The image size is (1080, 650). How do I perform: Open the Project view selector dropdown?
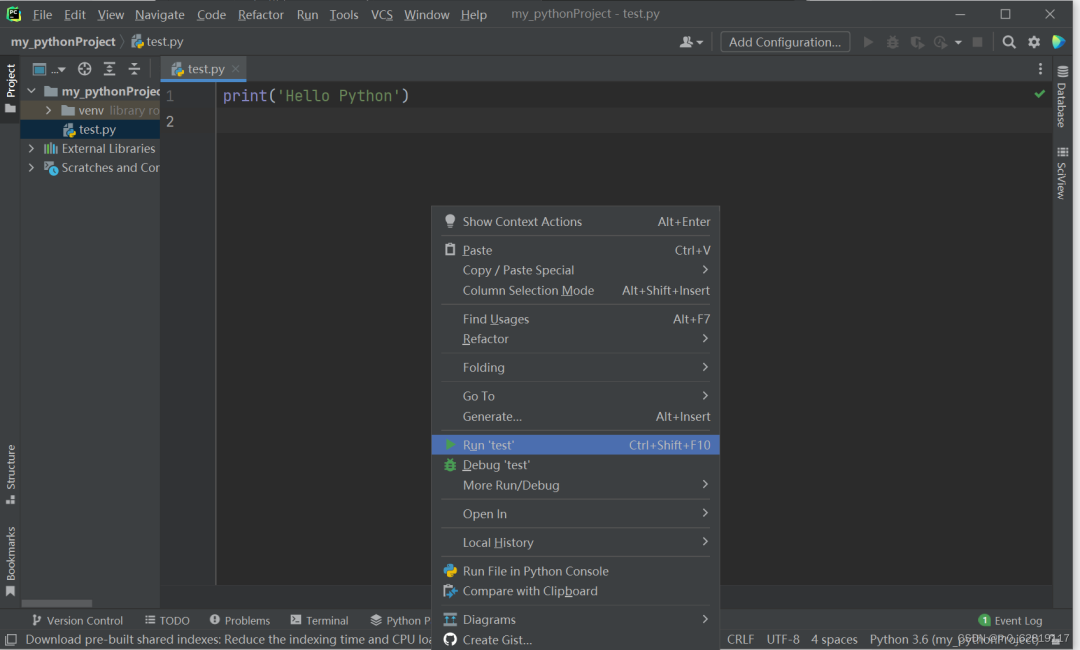click(48, 69)
